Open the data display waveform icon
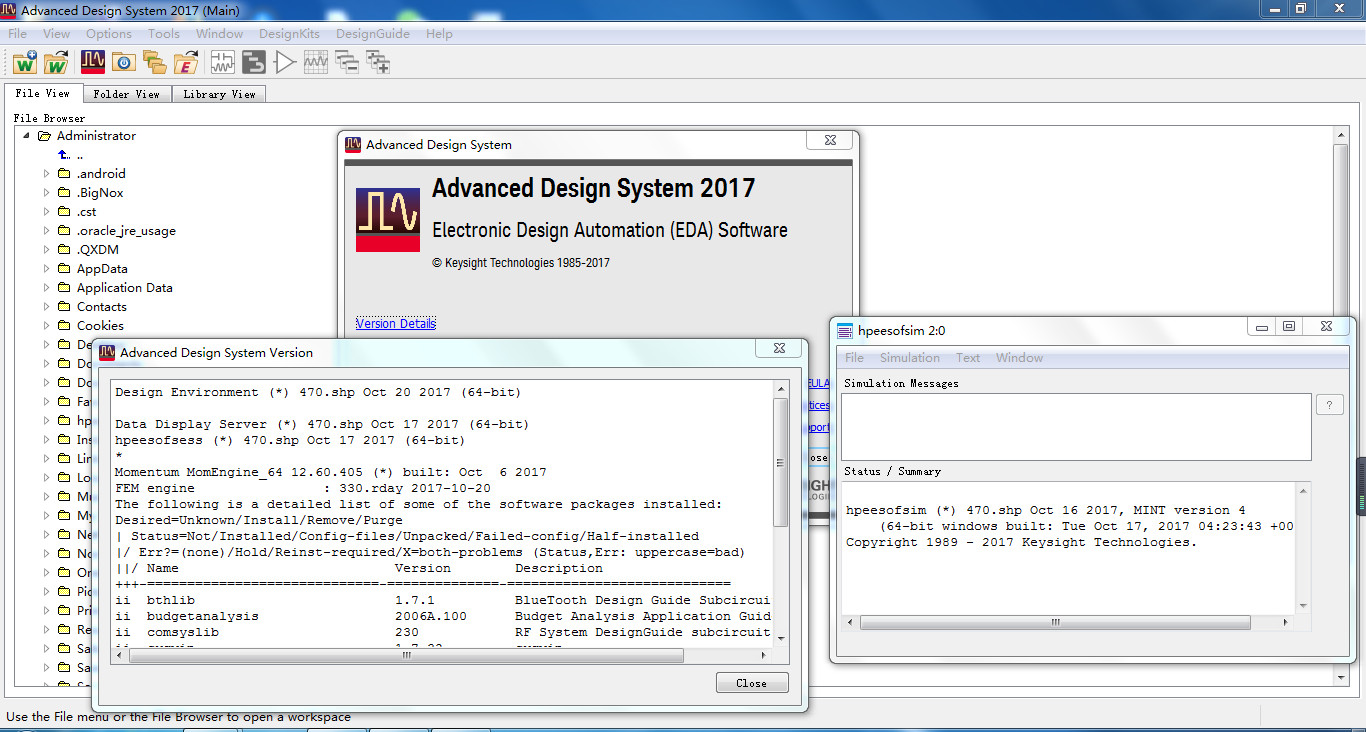The image size is (1366, 732). (x=315, y=61)
